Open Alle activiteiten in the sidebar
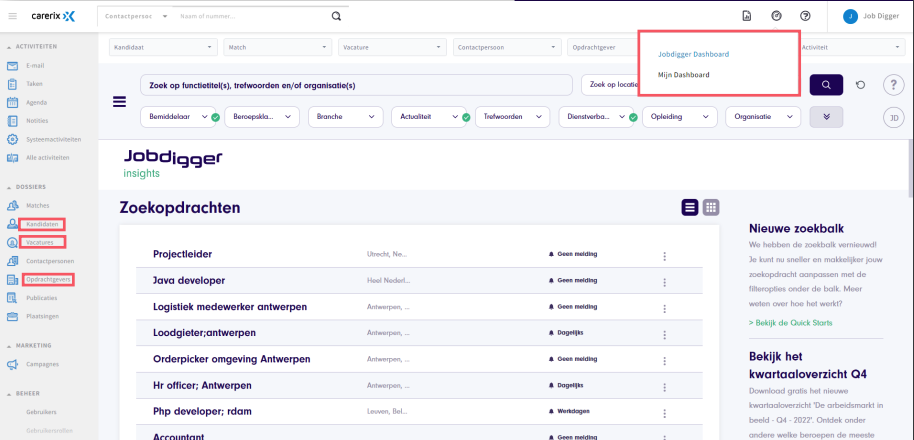The width and height of the screenshot is (914, 440). (48, 158)
